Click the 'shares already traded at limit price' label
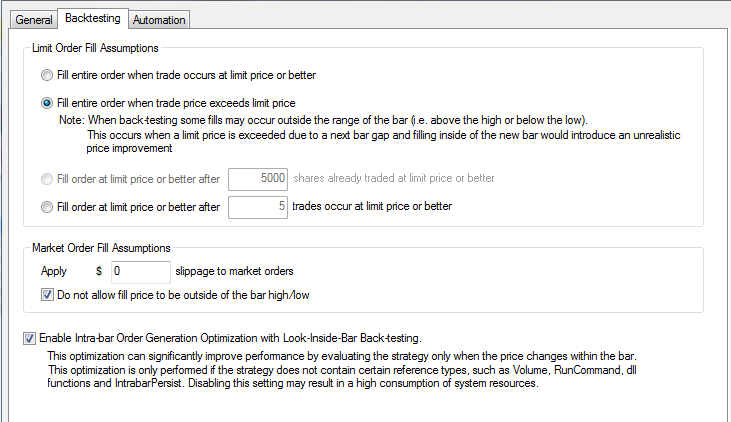 tap(394, 178)
